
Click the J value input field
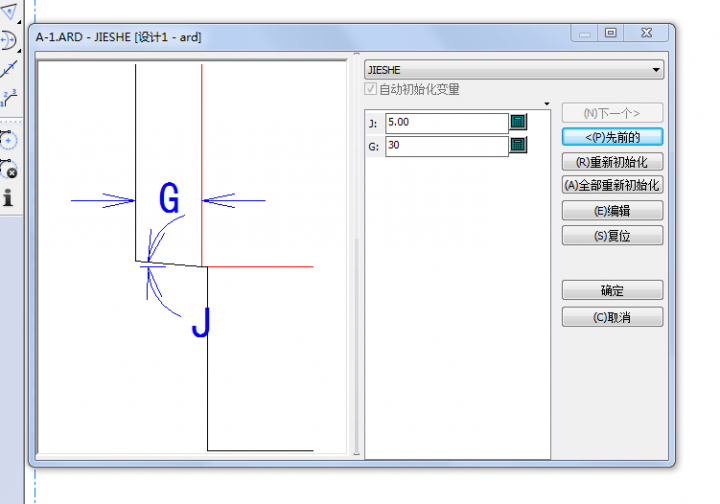tap(447, 122)
